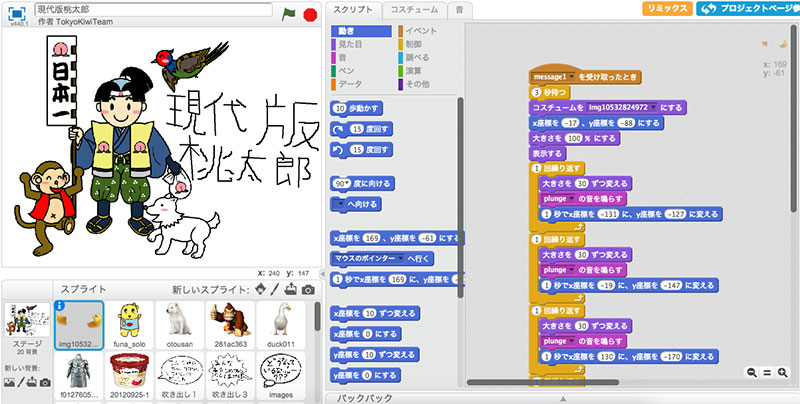Viewport: 800px width, 404px height.
Task: Select the 281ac363 gorilla sprite
Action: coord(230,325)
